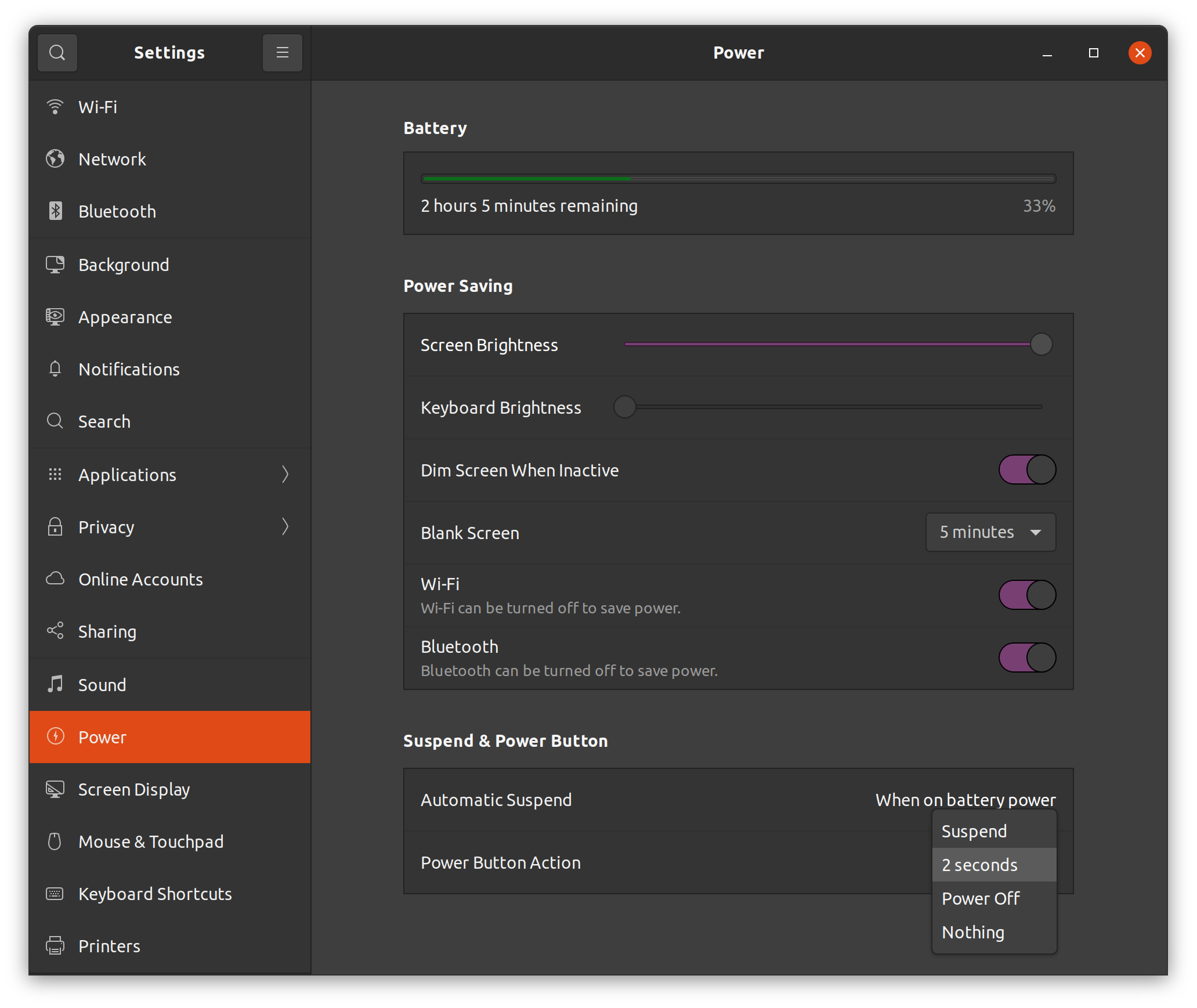Screen dimensions: 1197x1008
Task: Select Nothing from power button dropdown
Action: (x=972, y=931)
